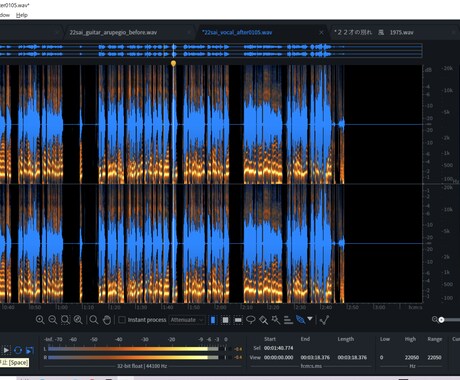Toggle loop playback button
This screenshot has width=460, height=380.
tap(18, 350)
